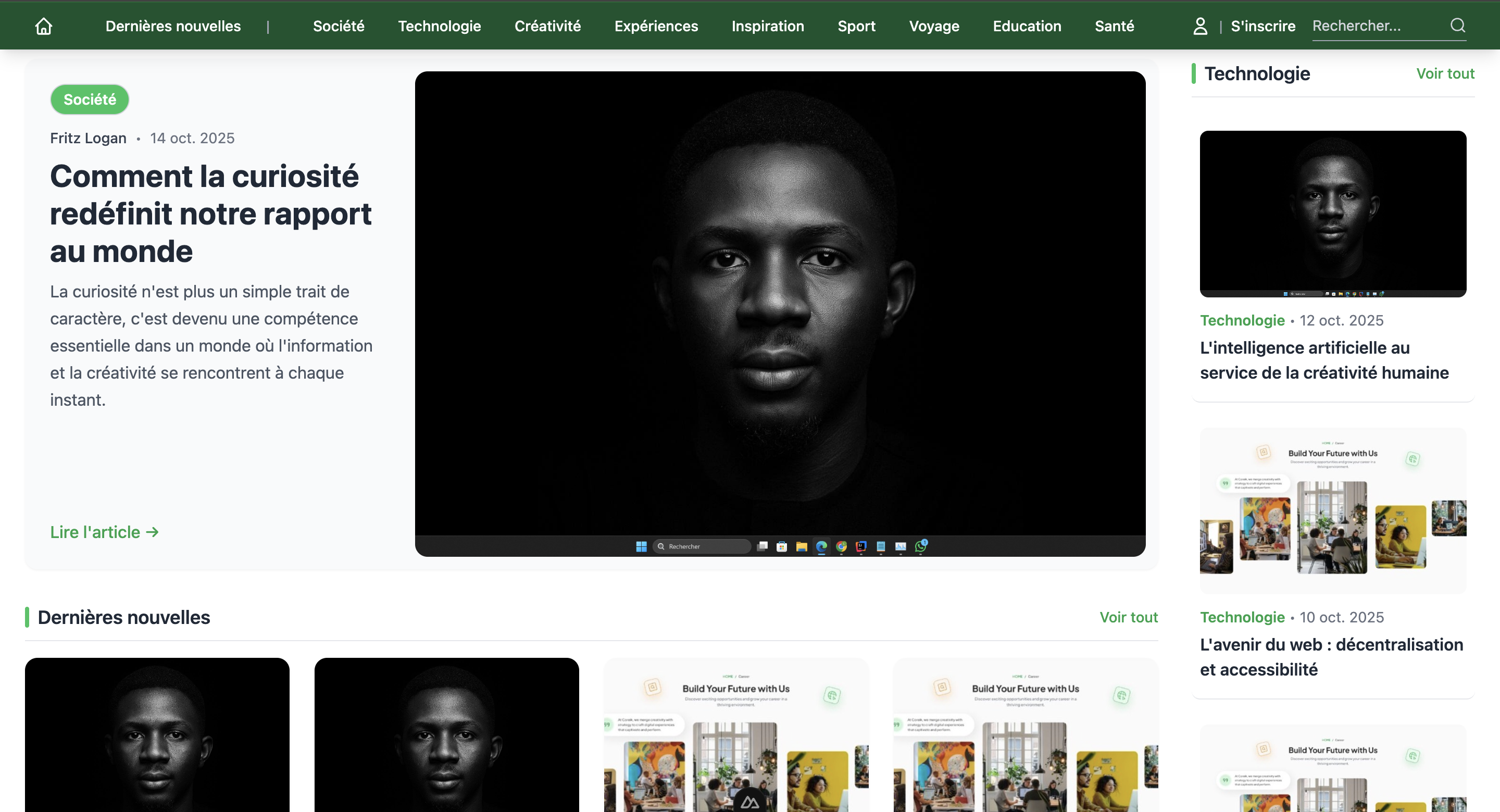
Task: Open the Santé navigation item
Action: coord(1114,26)
